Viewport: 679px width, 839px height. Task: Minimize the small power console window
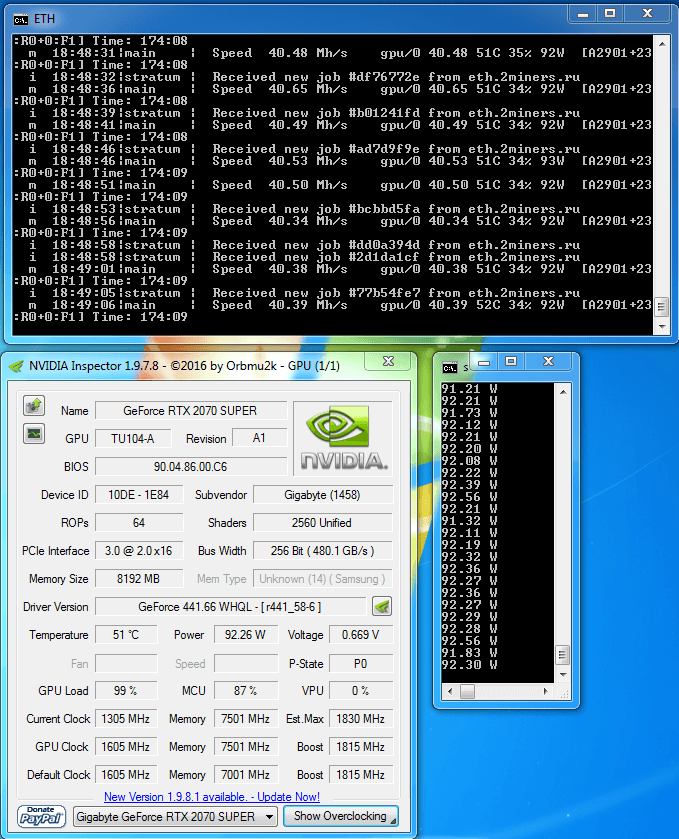pos(484,360)
